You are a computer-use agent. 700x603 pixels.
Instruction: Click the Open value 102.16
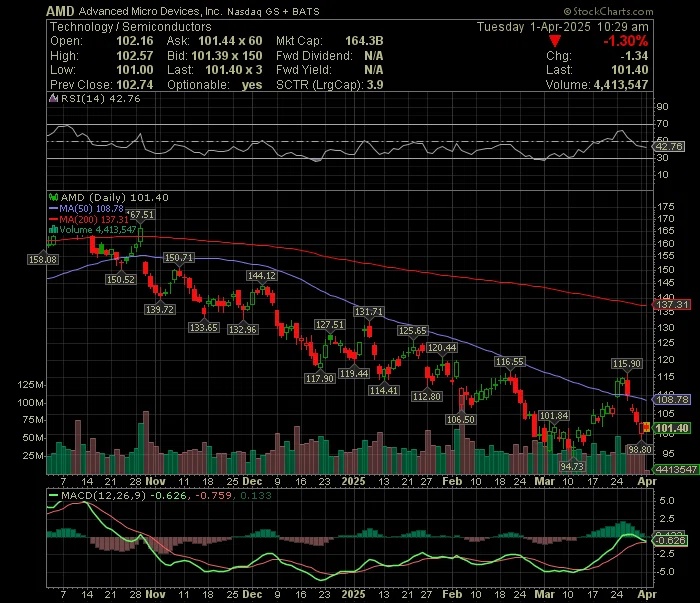tap(134, 41)
